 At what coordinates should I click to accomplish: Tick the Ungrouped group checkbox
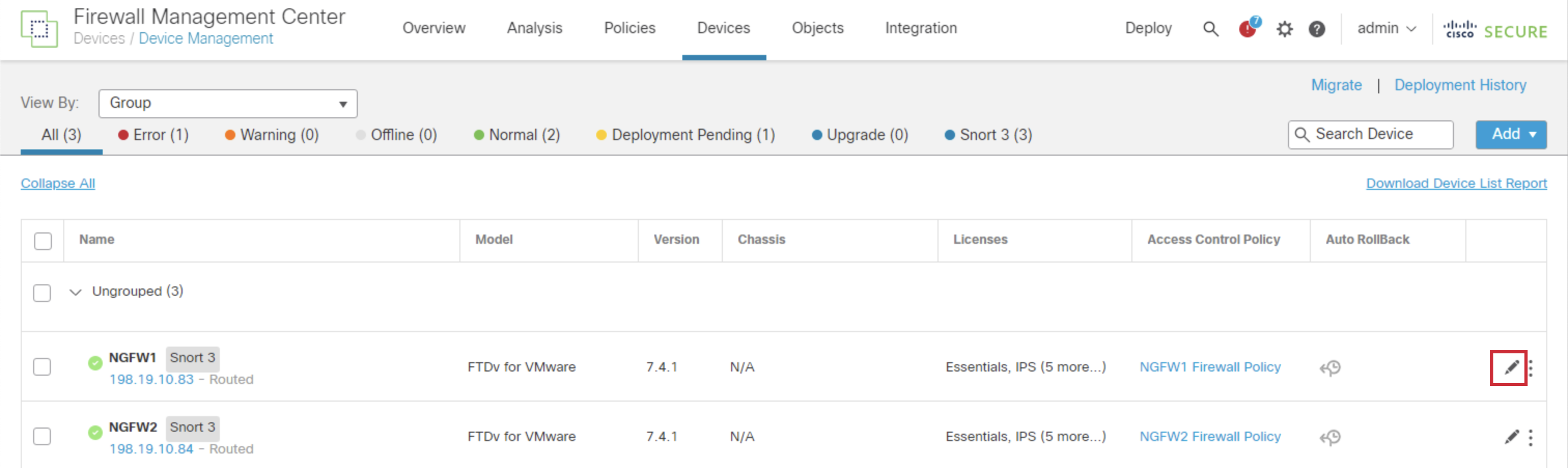pyautogui.click(x=42, y=293)
